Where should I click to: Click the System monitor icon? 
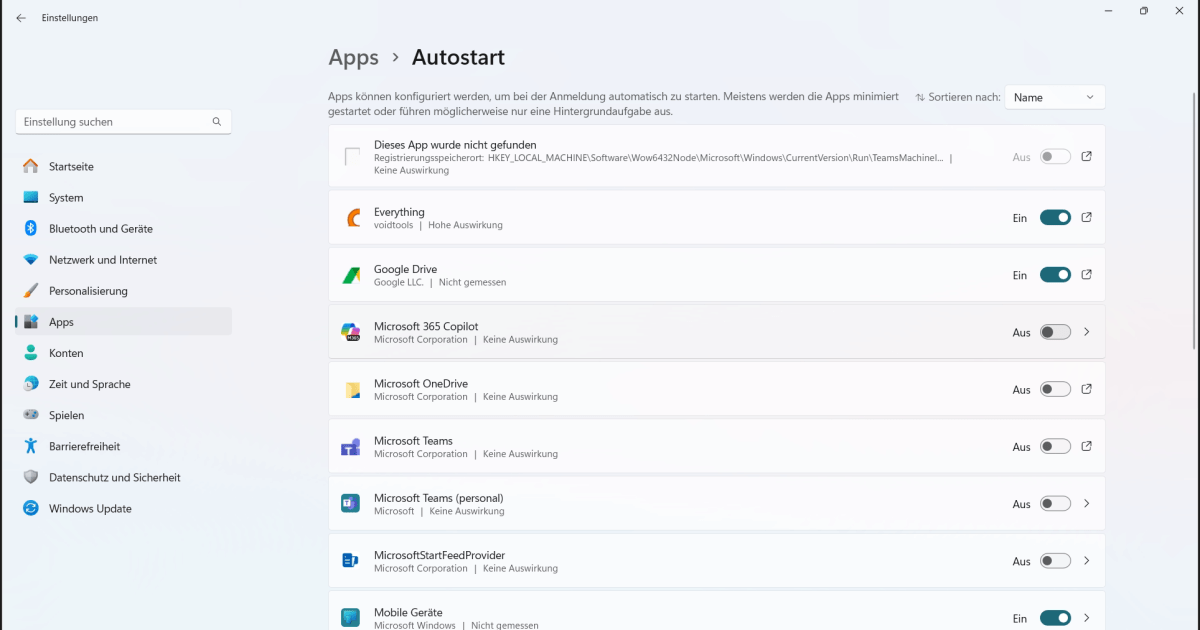(x=31, y=198)
